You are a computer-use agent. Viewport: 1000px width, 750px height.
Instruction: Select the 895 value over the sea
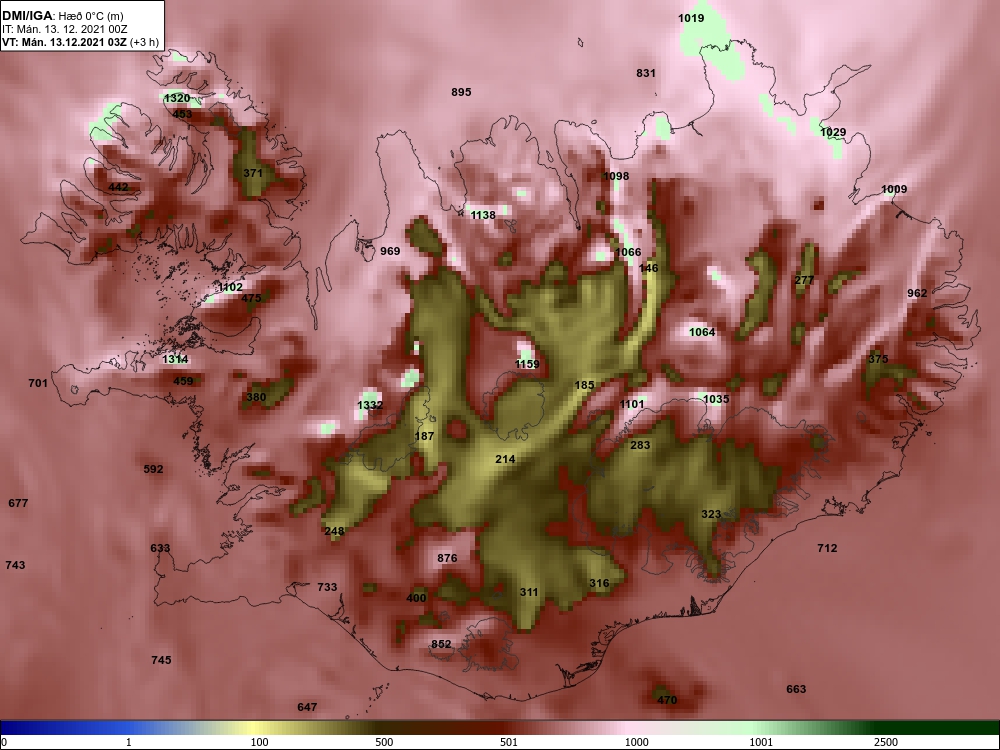point(460,92)
